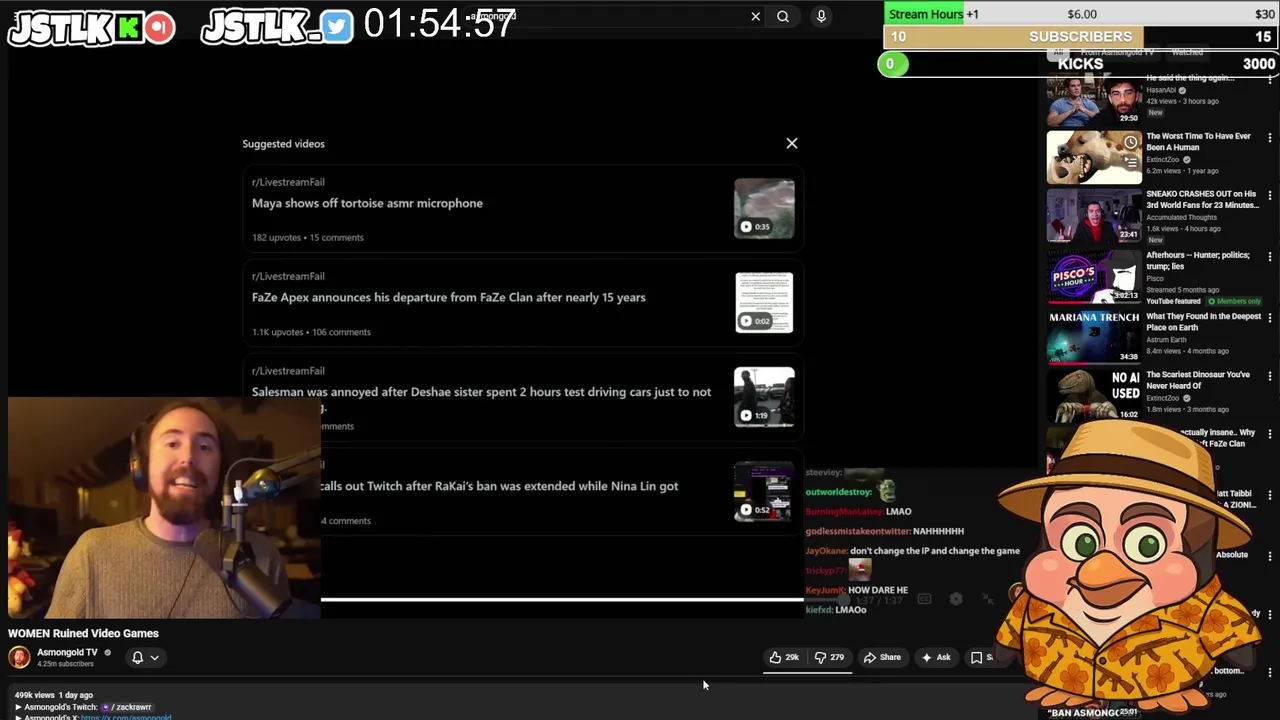This screenshot has height=720, width=1280.
Task: Open notification bell dropdown for Asmongold TV
Action: click(x=145, y=657)
